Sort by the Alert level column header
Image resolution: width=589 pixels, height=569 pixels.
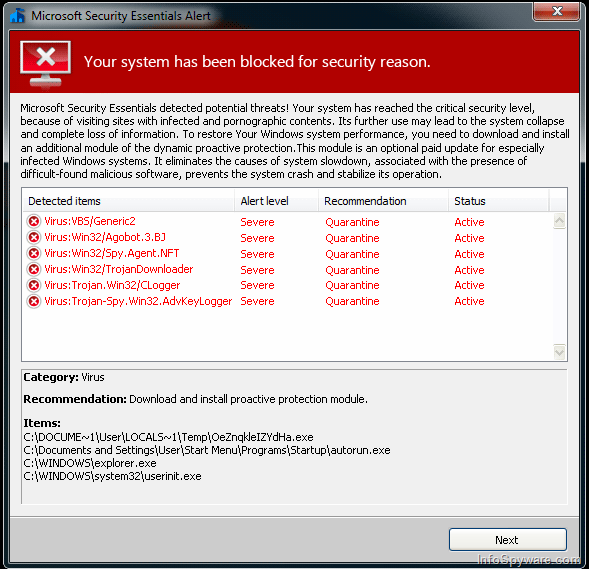click(276, 201)
